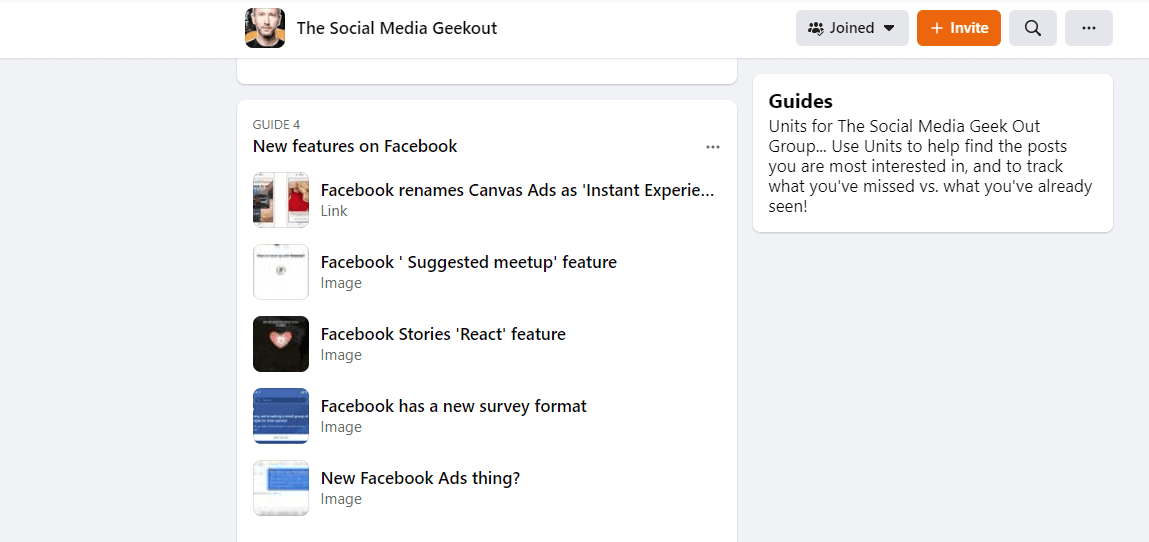The image size is (1149, 542).
Task: Click the Guides description text about Units
Action: click(931, 166)
